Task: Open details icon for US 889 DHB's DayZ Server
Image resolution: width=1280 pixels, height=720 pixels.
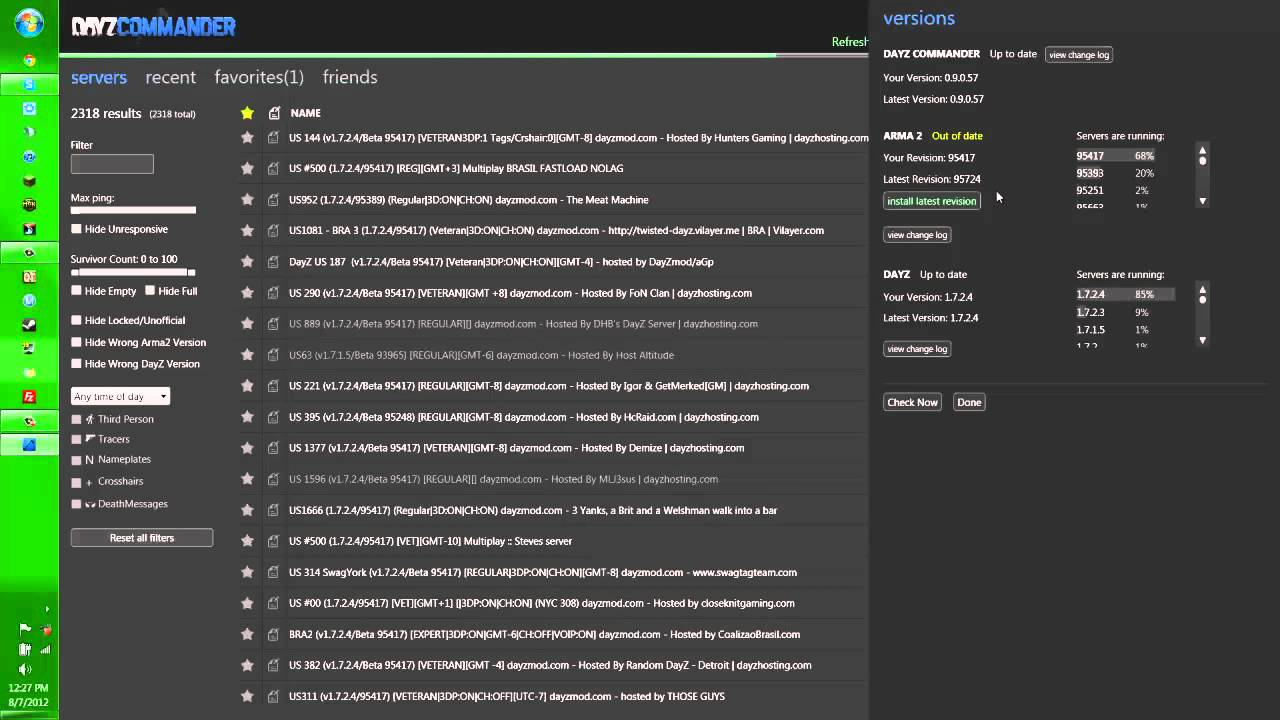Action: pyautogui.click(x=273, y=323)
